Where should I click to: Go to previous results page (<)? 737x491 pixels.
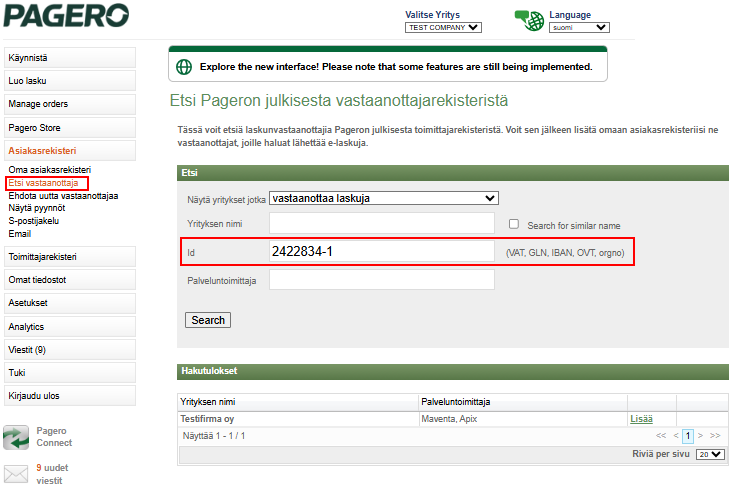pos(676,436)
